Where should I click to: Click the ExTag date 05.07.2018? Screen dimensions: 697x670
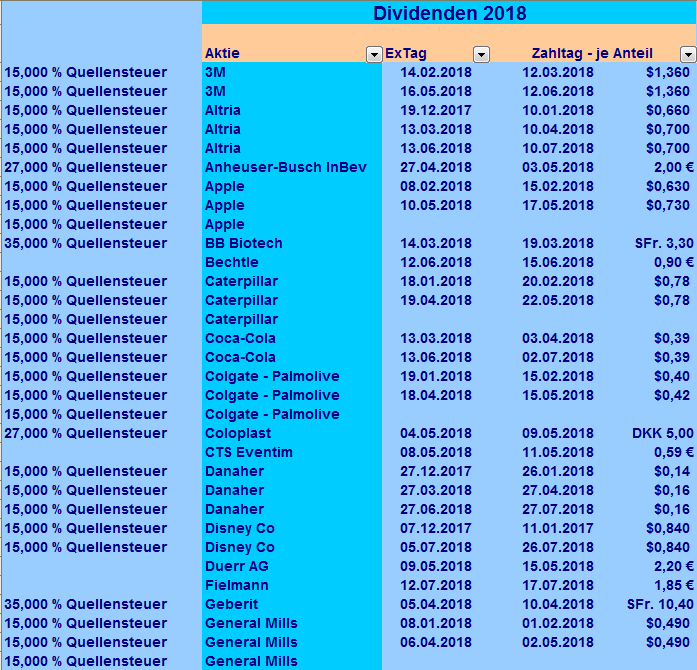pyautogui.click(x=436, y=547)
